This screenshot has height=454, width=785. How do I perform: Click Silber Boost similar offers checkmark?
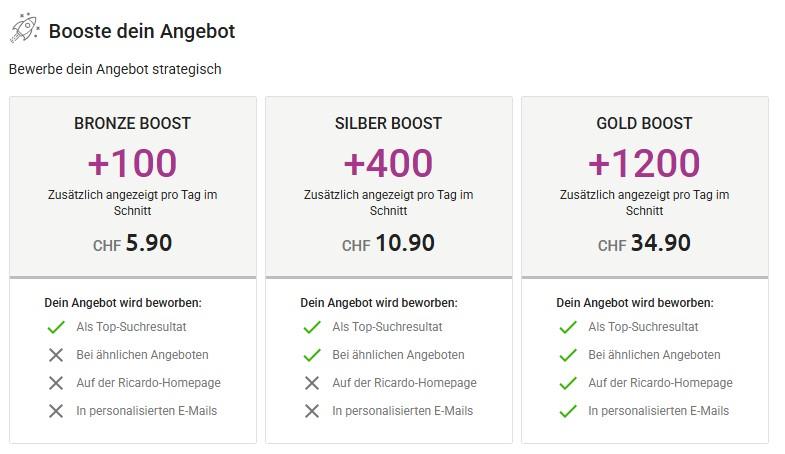312,355
